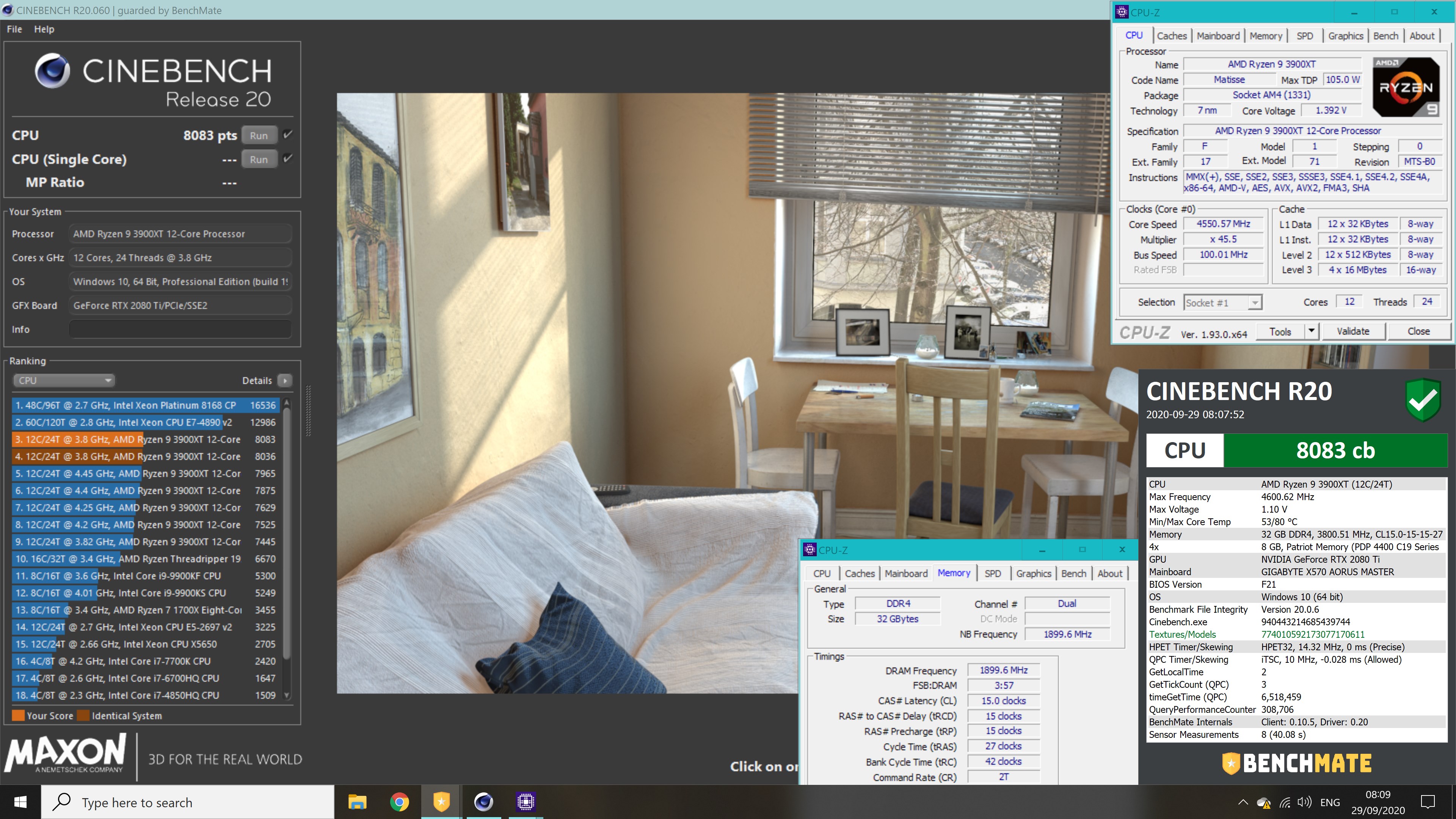Toggle the CPU test checkbox

tap(287, 135)
